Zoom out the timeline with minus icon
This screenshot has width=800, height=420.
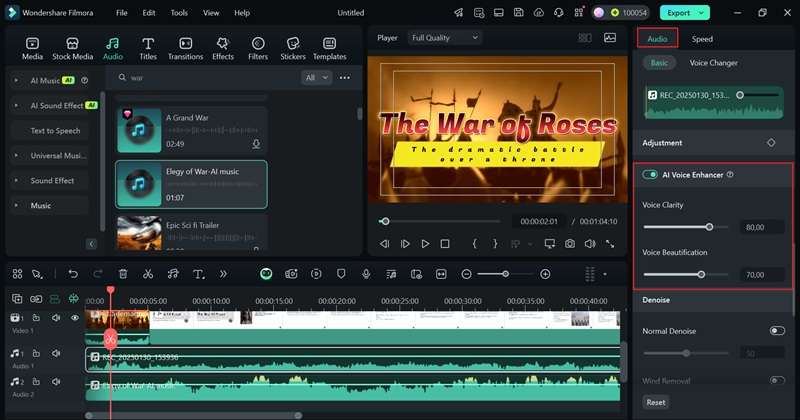pyautogui.click(x=466, y=274)
